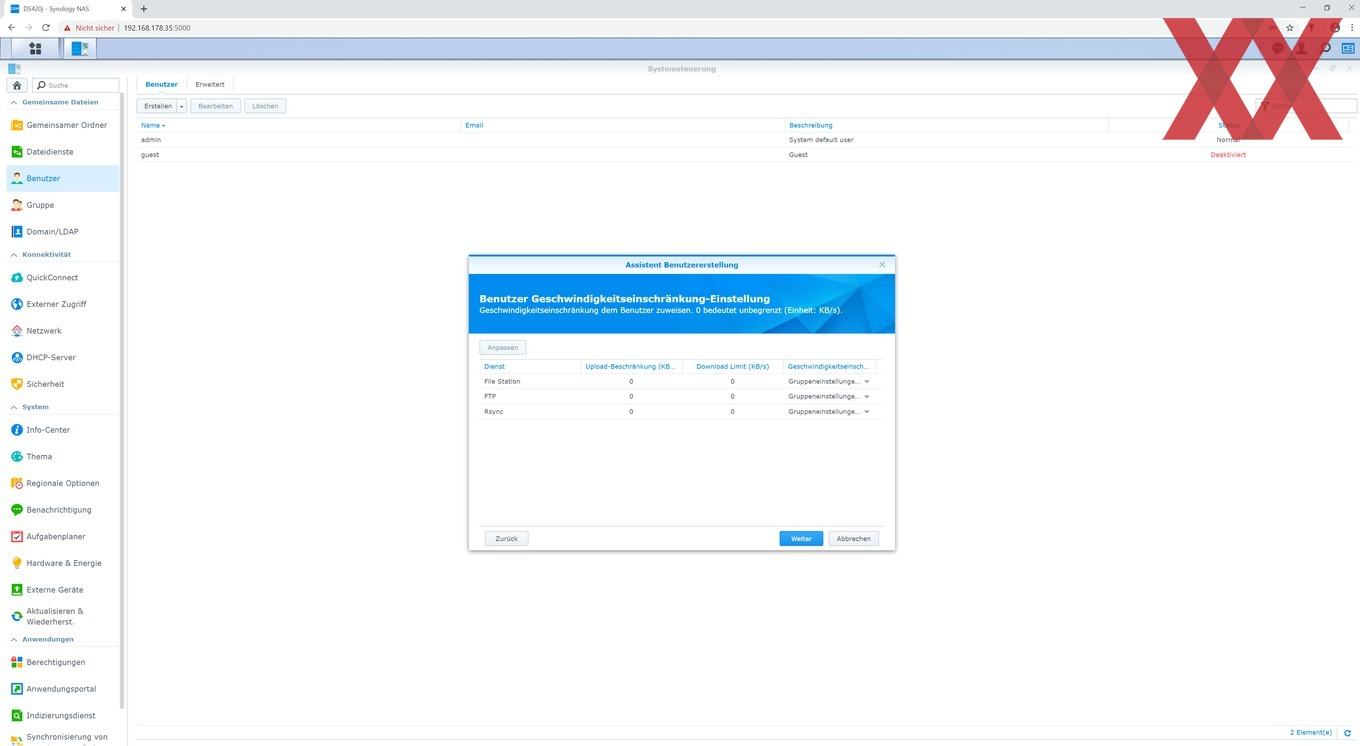This screenshot has width=1360, height=746.
Task: Go to the Control Panel home icon
Action: (16, 85)
